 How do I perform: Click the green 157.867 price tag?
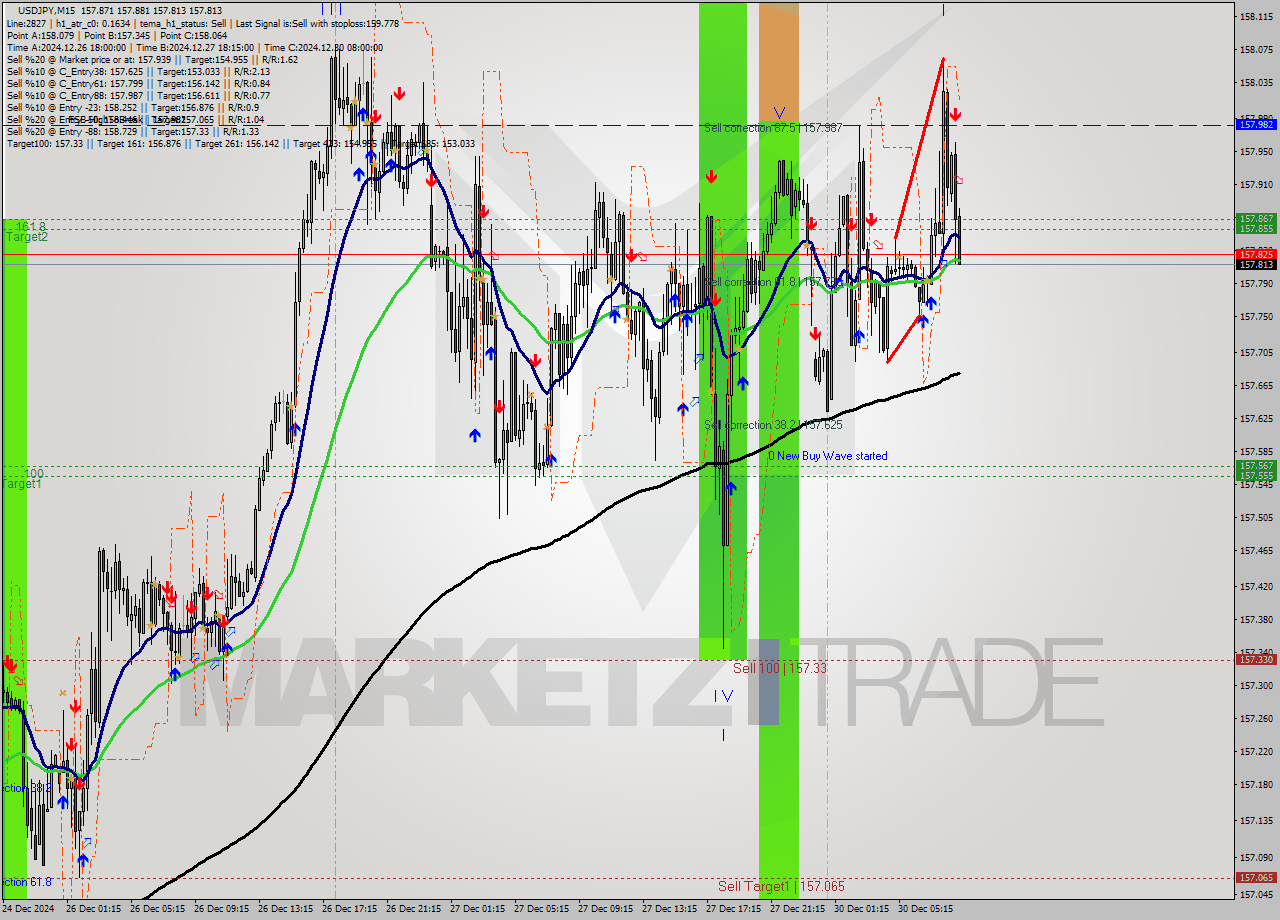click(1256, 218)
